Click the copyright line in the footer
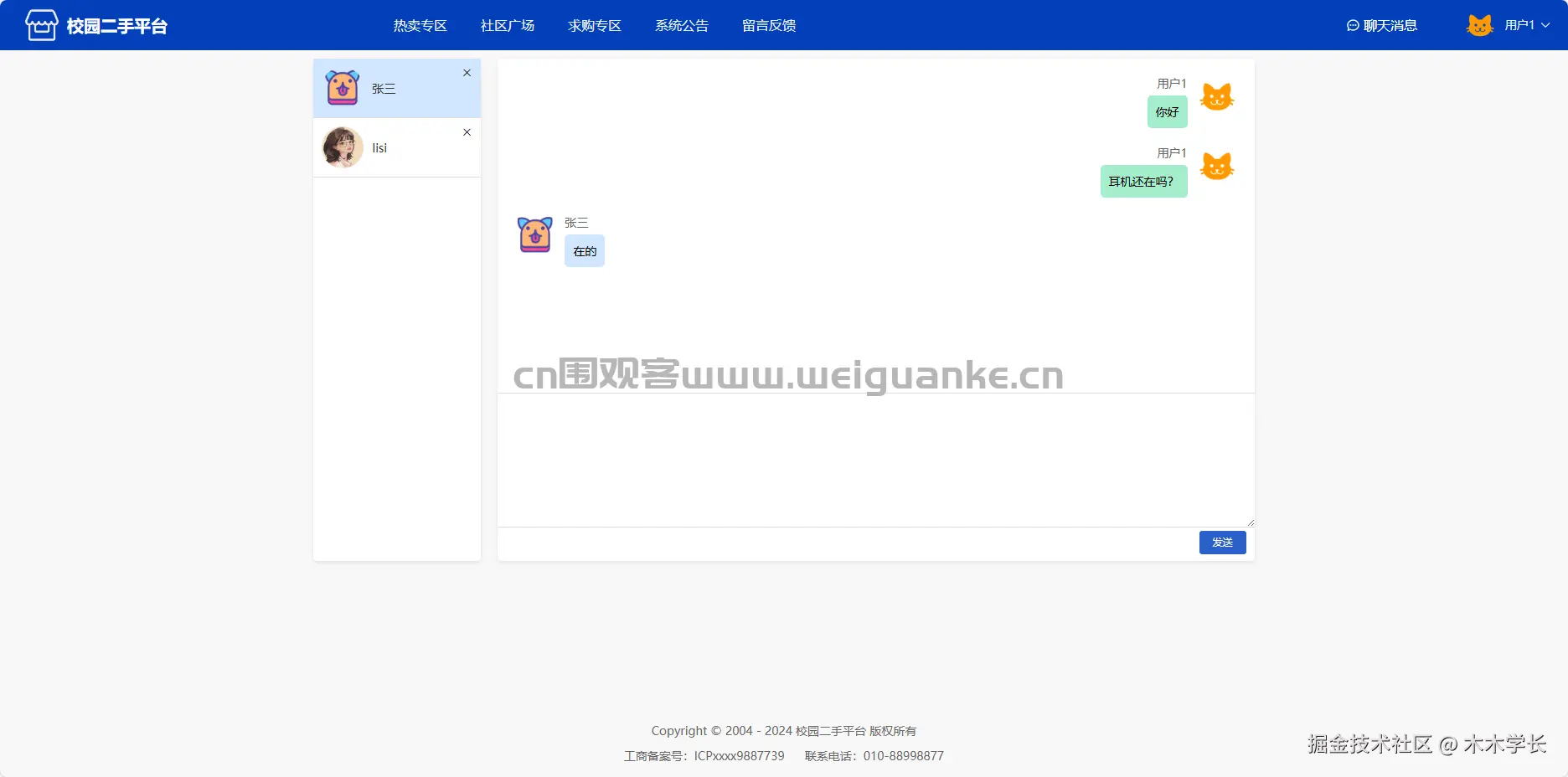This screenshot has width=1568, height=777. 784,731
